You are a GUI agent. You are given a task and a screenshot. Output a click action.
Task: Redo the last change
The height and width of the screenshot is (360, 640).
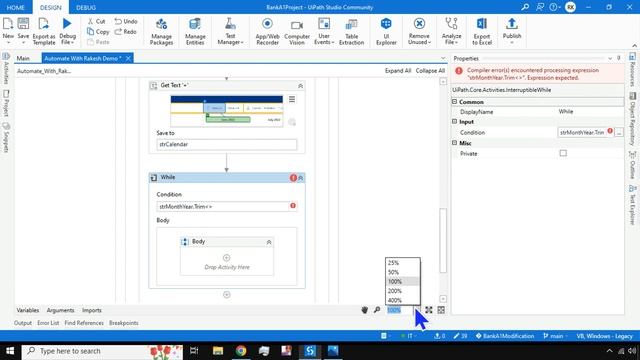pyautogui.click(x=126, y=31)
